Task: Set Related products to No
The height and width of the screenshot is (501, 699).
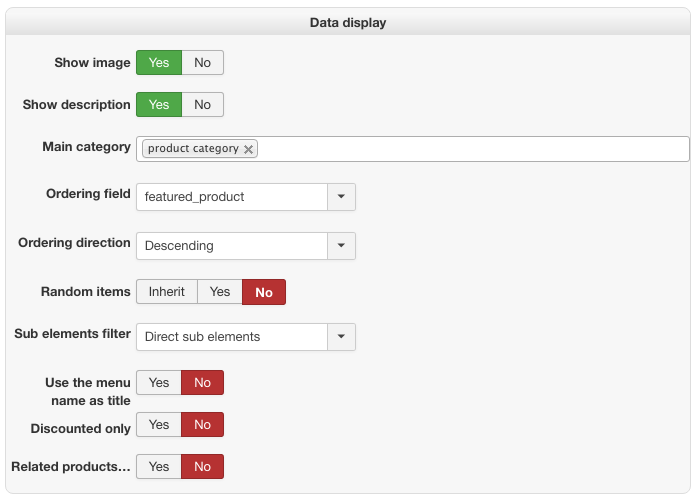Action: click(x=203, y=467)
